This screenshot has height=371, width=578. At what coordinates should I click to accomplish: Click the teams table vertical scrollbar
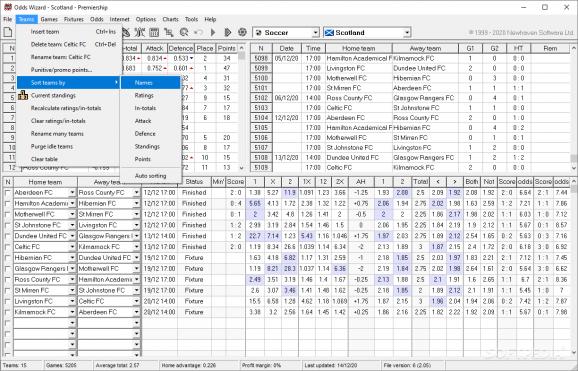(242, 108)
